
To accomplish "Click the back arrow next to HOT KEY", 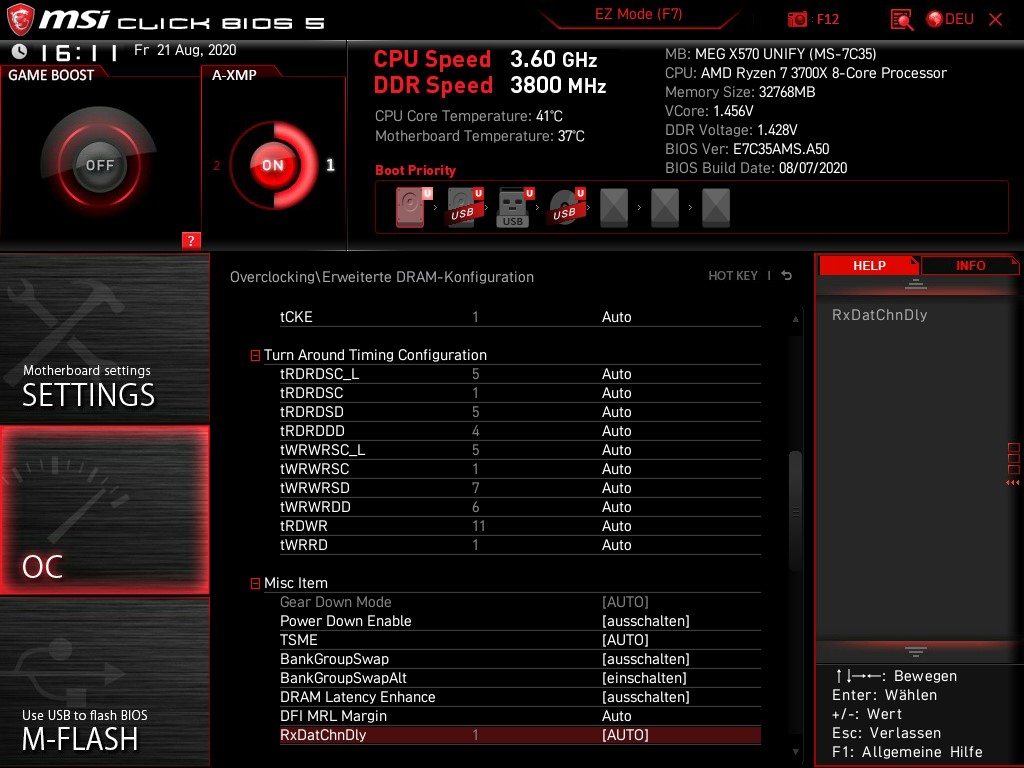I will click(786, 276).
